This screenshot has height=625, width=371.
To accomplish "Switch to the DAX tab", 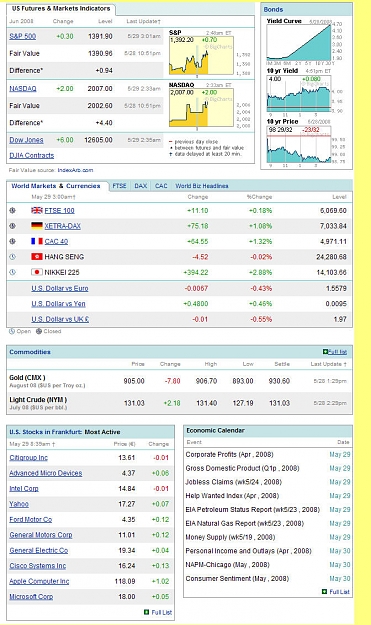I will click(x=140, y=186).
